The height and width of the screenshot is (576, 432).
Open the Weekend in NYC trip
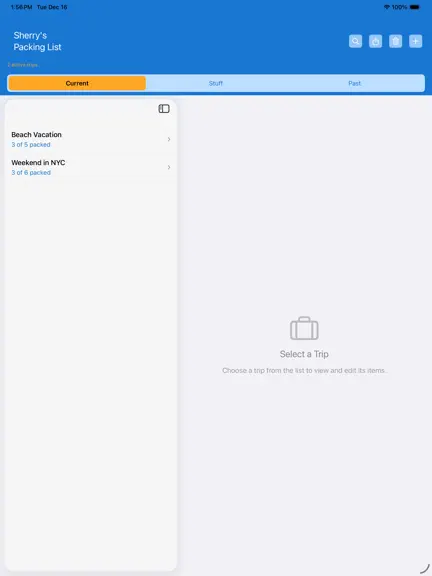pyautogui.click(x=91, y=167)
